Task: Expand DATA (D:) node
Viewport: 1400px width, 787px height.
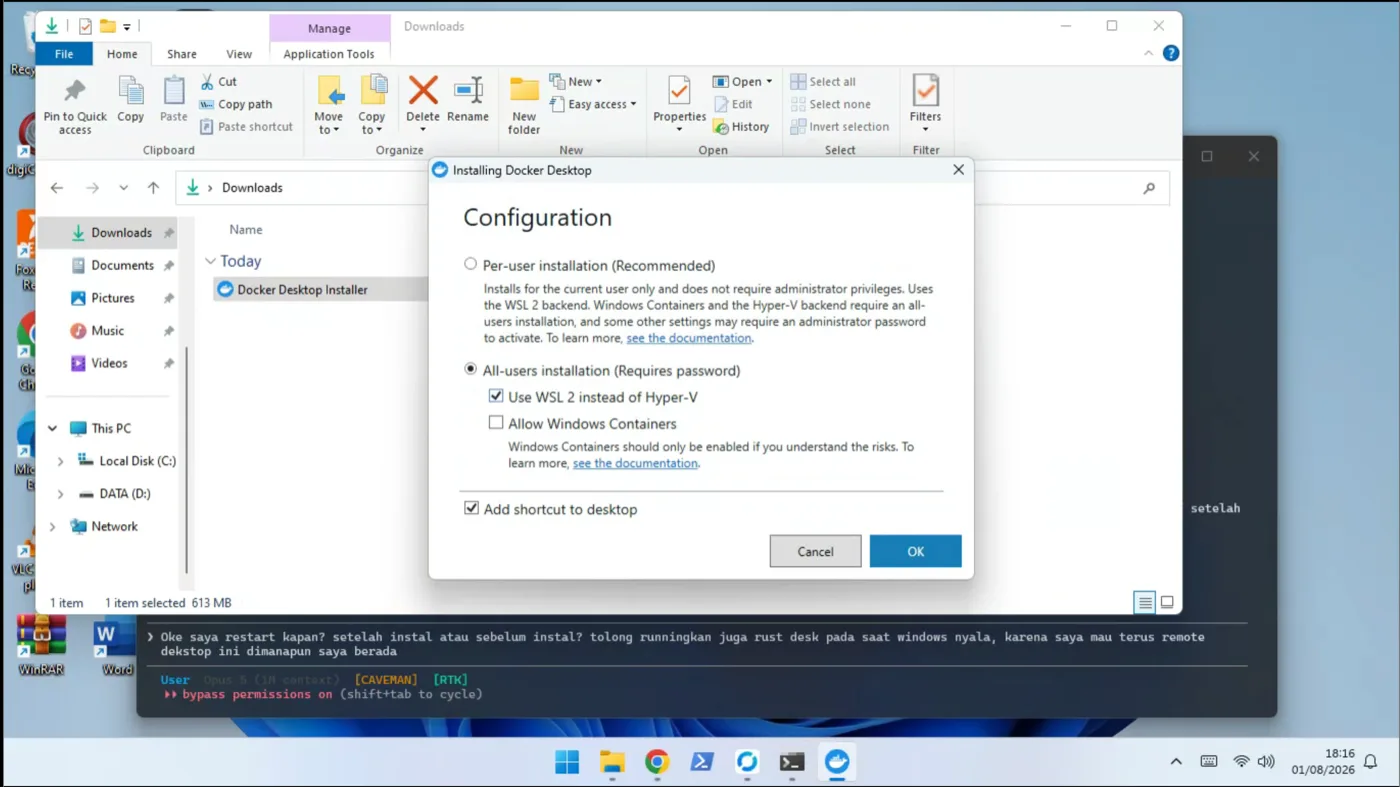Action: 60,494
